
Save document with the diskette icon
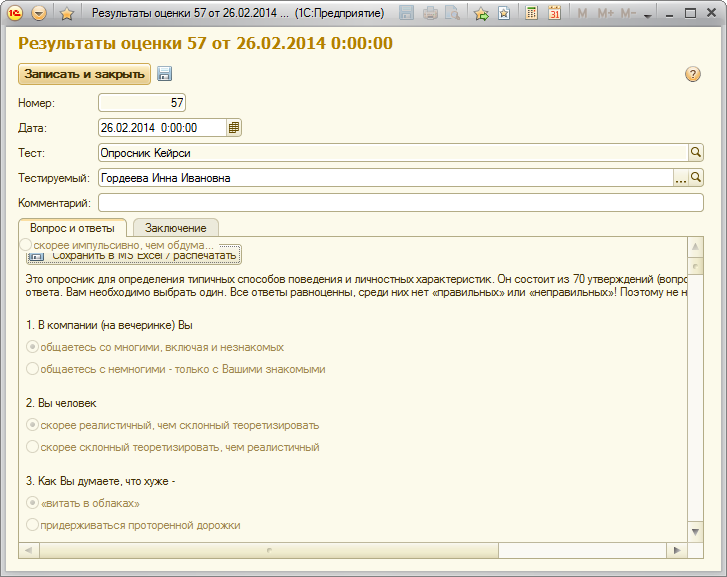tap(165, 74)
